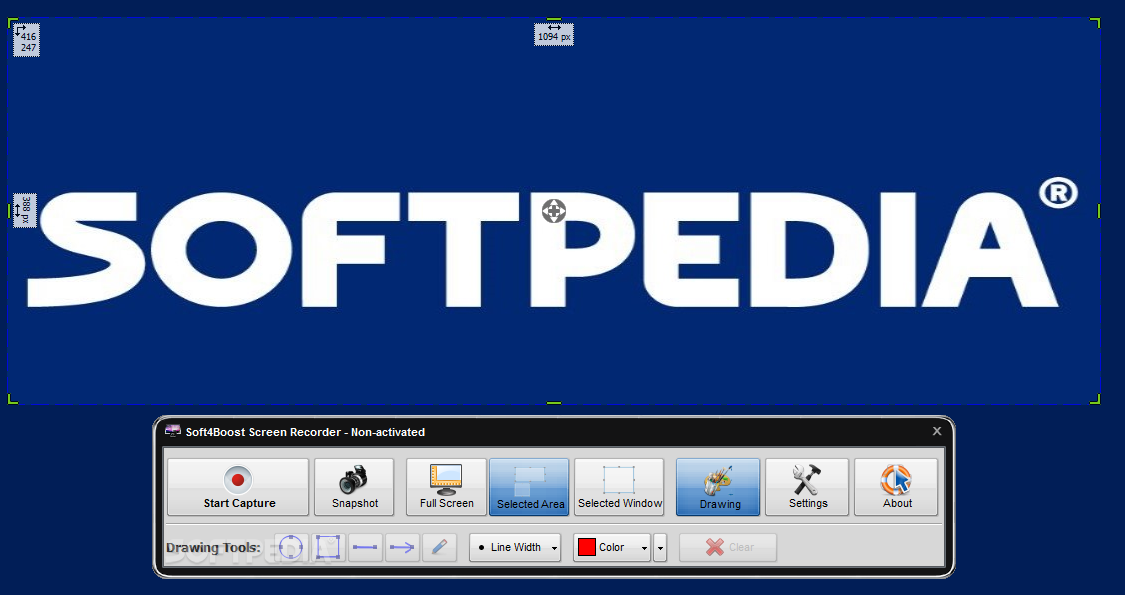Click the top-right corner handle of selection

click(1096, 23)
